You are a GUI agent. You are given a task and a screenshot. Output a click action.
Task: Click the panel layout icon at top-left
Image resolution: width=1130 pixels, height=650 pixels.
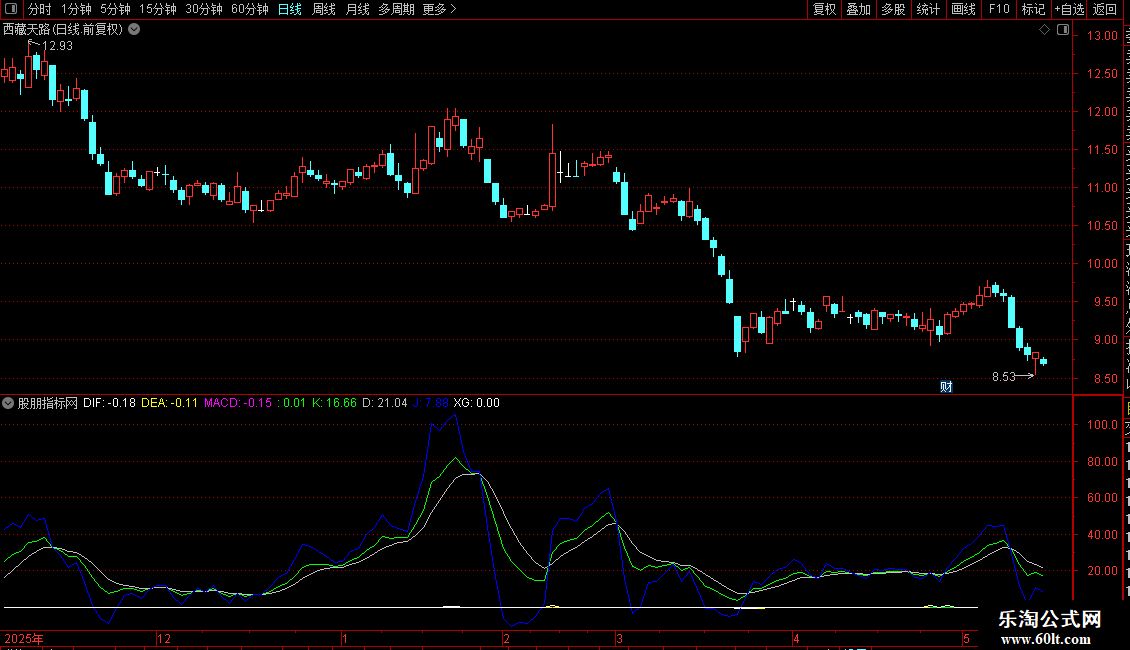(11, 9)
